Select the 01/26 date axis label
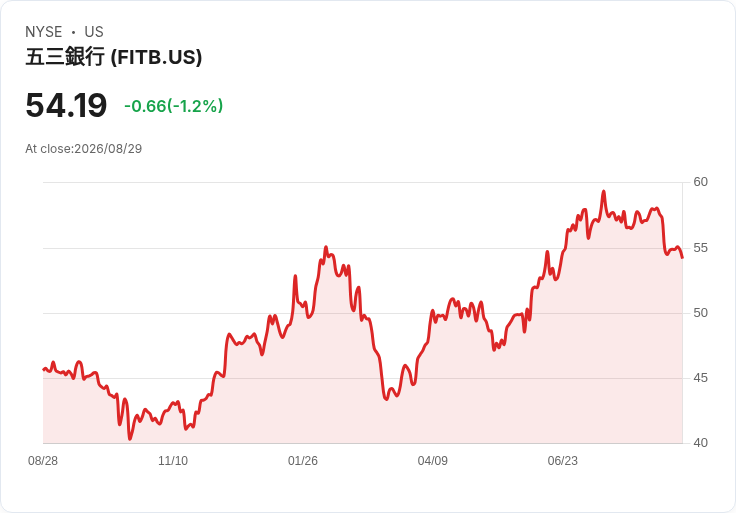This screenshot has width=736, height=513. point(303,461)
